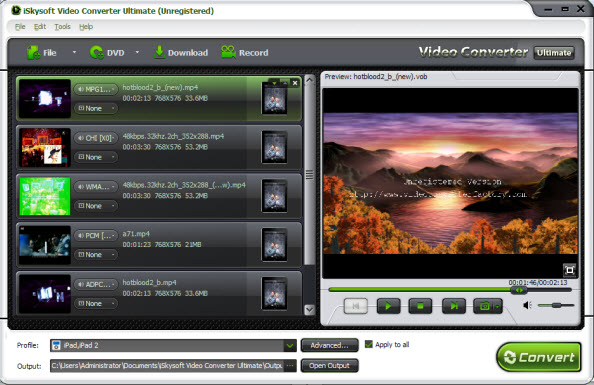Remove hotblood2_b_(new).mp4 with its X button
This screenshot has height=385, width=594.
295,83
